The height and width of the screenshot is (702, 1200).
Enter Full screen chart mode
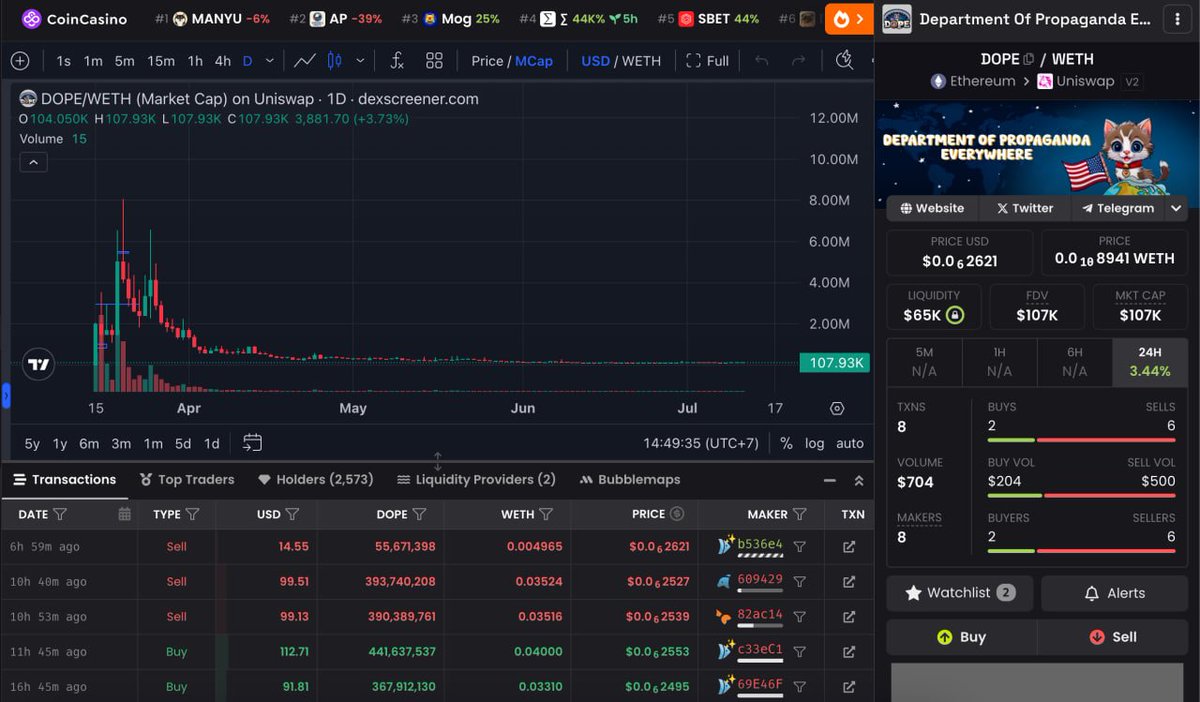click(707, 61)
